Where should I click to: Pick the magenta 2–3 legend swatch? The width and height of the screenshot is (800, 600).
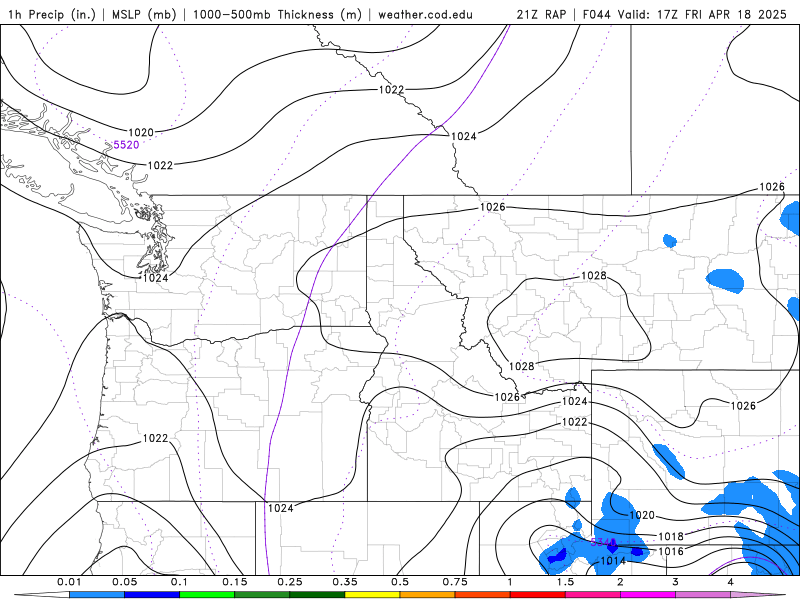(648, 595)
